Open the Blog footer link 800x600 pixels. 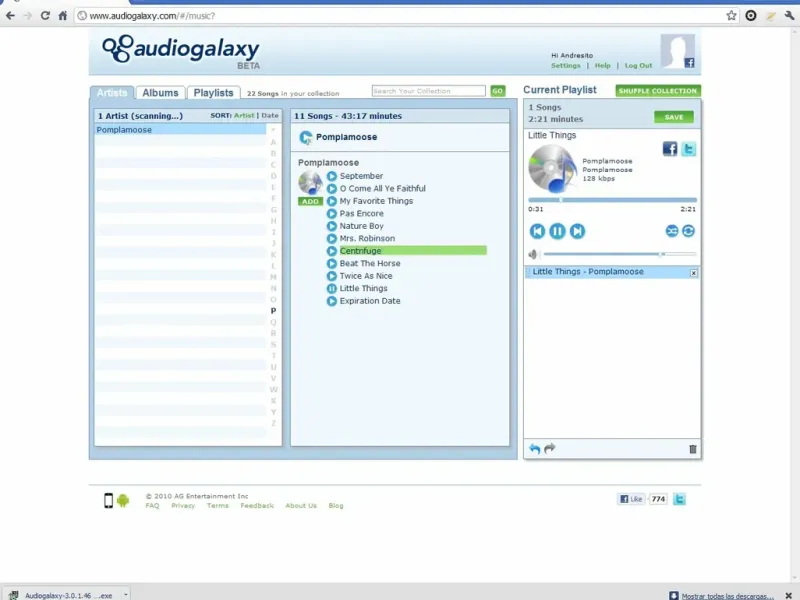[x=336, y=506]
